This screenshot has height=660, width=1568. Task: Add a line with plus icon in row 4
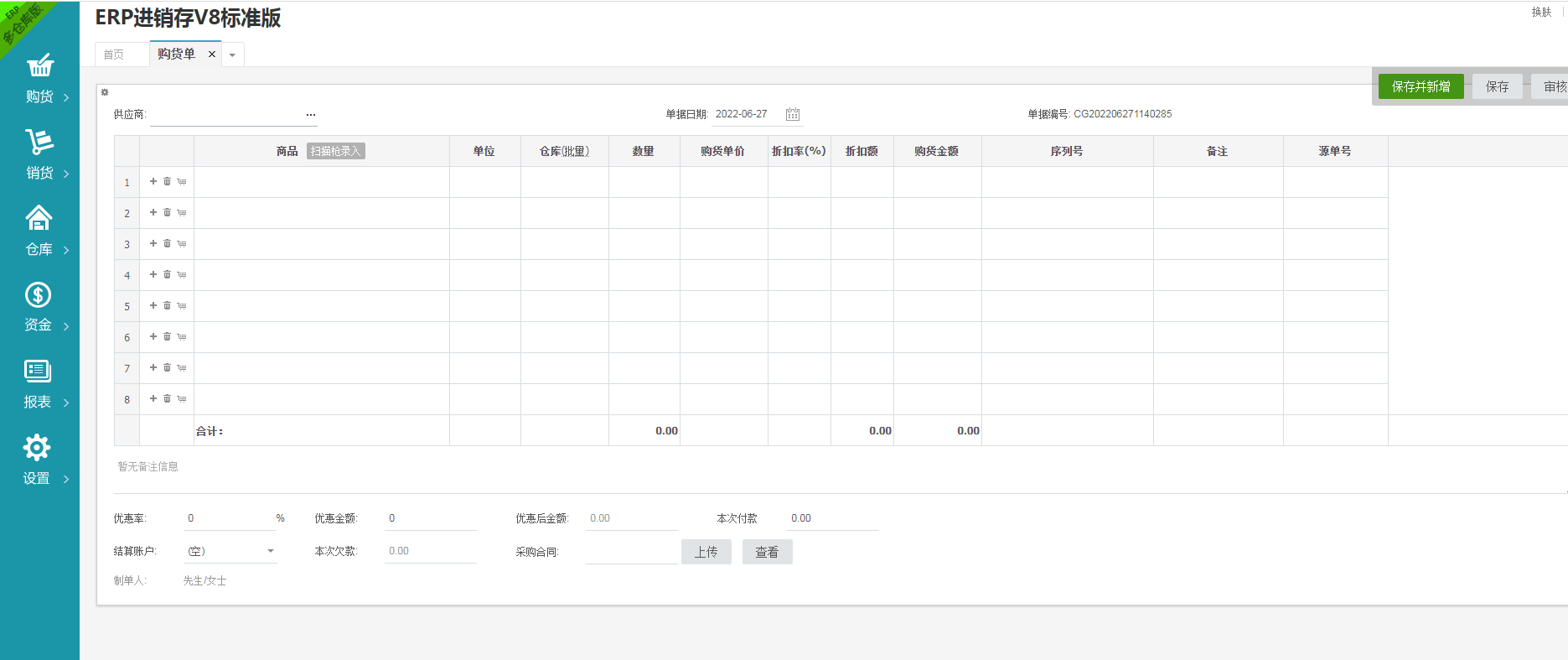pos(153,274)
